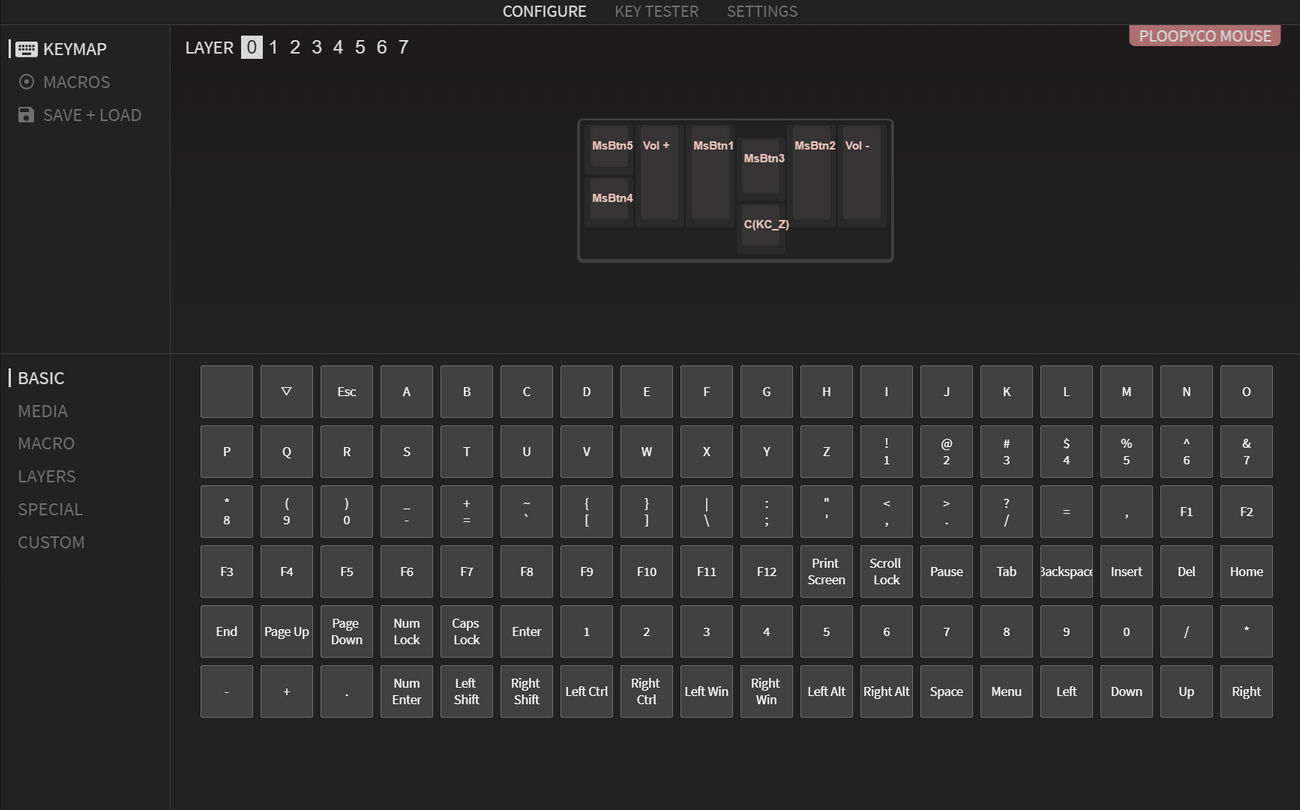The image size is (1300, 810).
Task: Assign the Print Screen keycode
Action: [826, 571]
